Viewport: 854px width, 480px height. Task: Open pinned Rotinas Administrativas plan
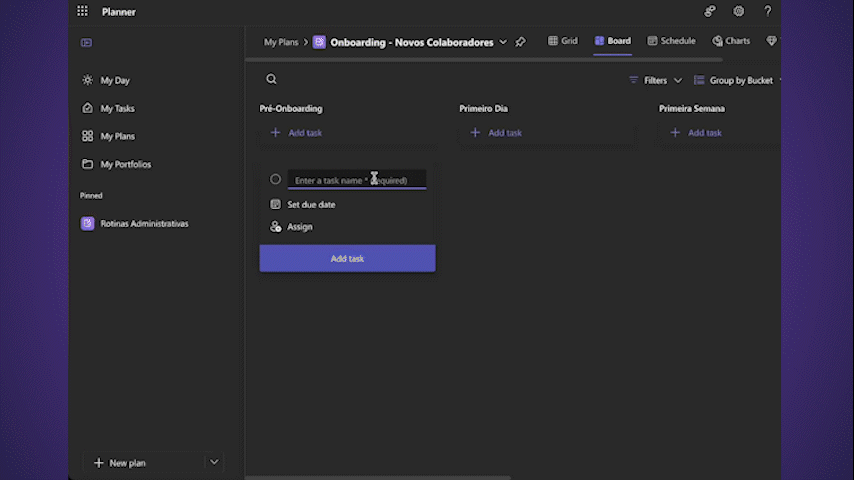pos(144,224)
